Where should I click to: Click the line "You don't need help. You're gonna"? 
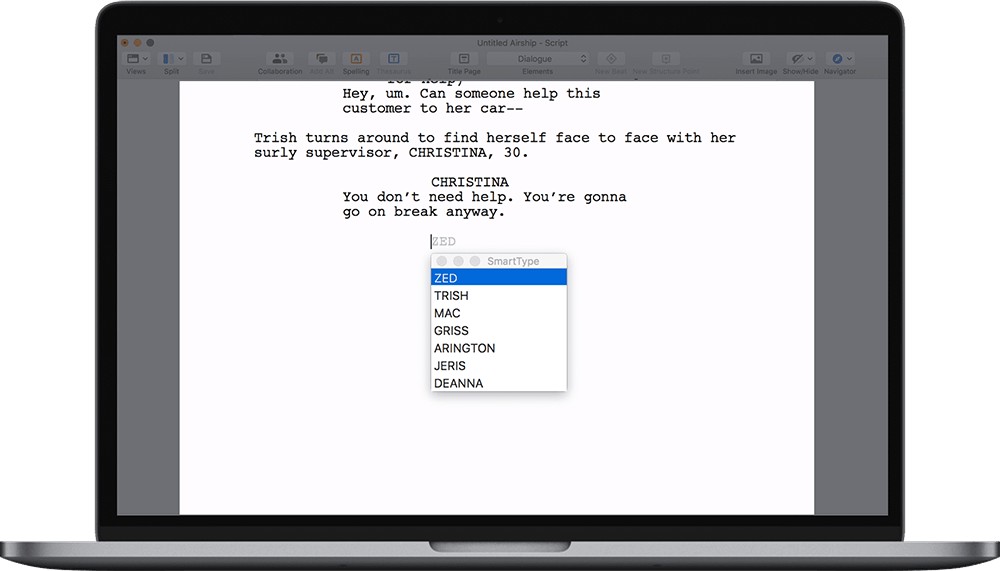484,197
